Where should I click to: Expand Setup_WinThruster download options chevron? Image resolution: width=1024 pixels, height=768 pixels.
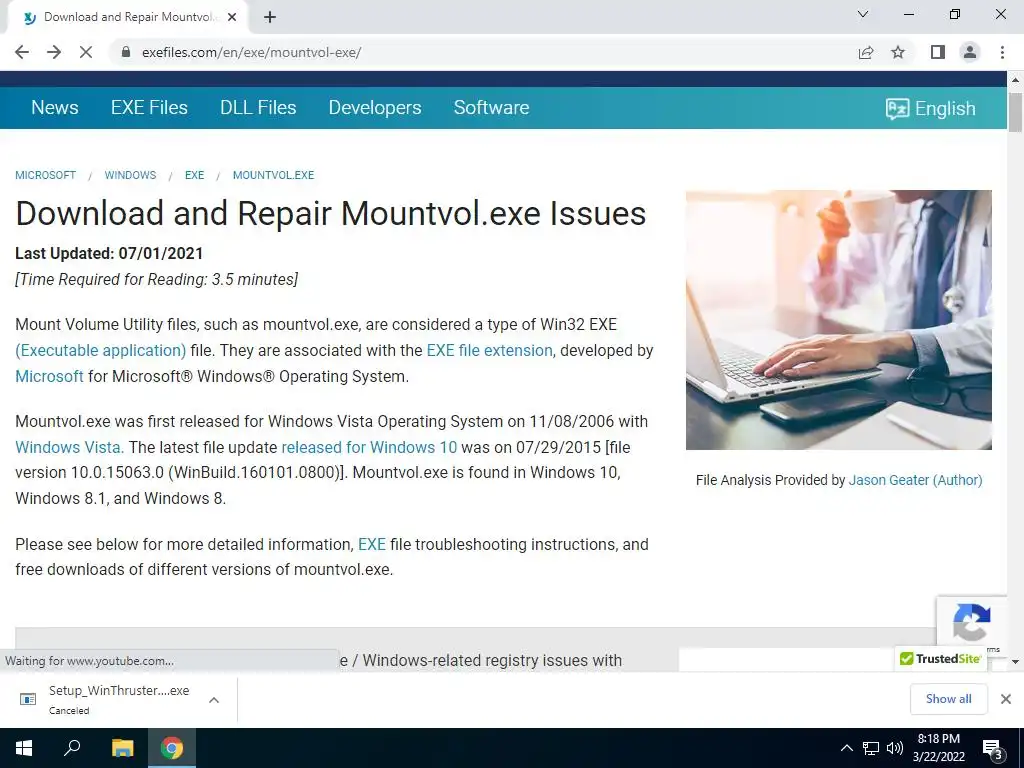(x=214, y=699)
